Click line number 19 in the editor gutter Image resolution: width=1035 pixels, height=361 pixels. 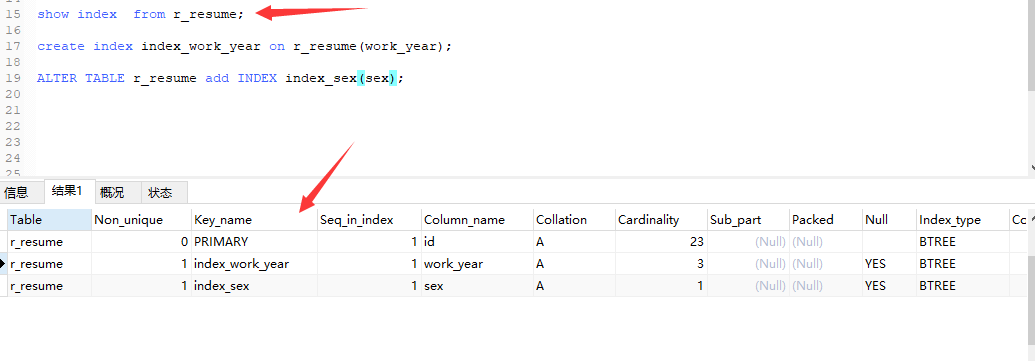click(x=13, y=78)
